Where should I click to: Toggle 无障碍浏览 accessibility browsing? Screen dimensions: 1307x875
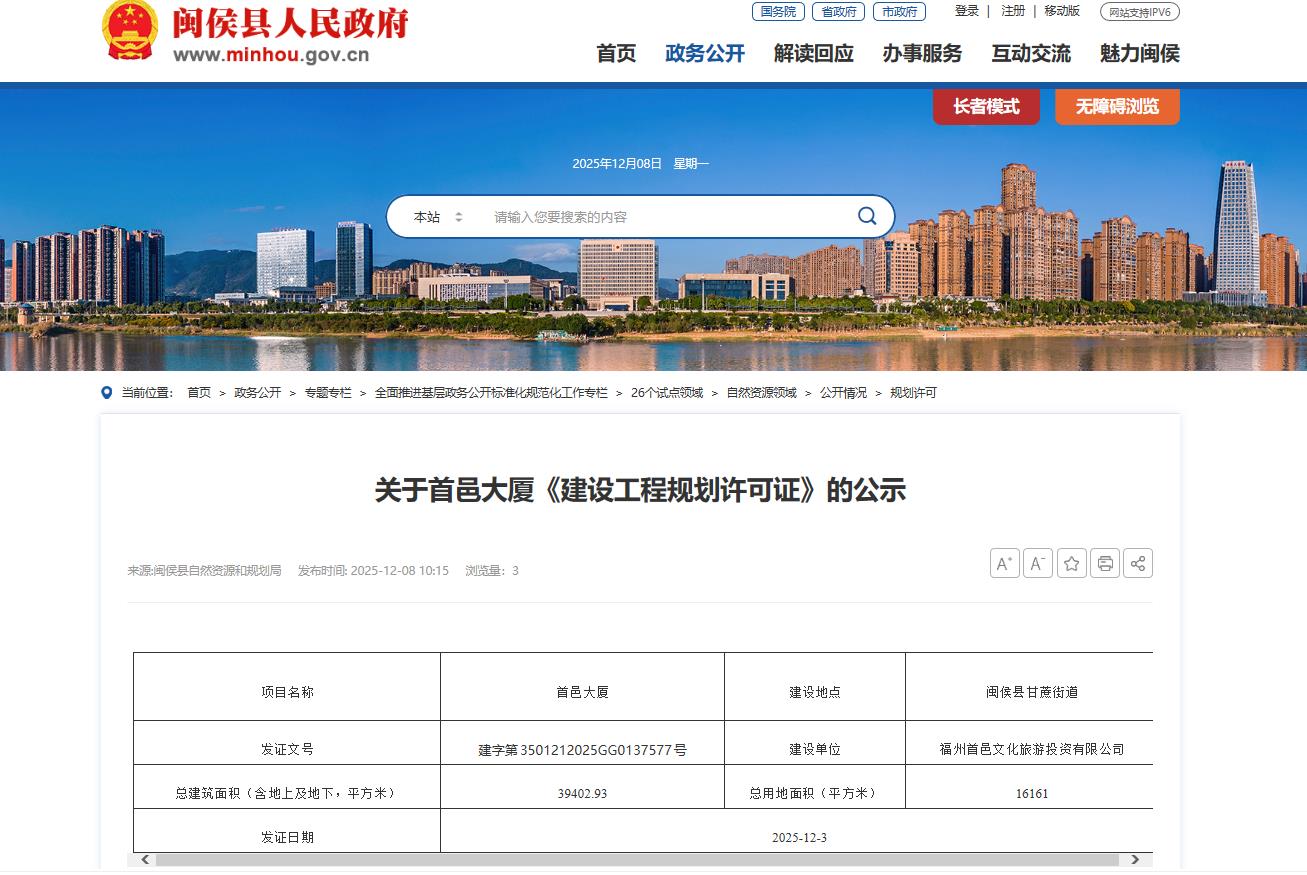pos(1117,107)
